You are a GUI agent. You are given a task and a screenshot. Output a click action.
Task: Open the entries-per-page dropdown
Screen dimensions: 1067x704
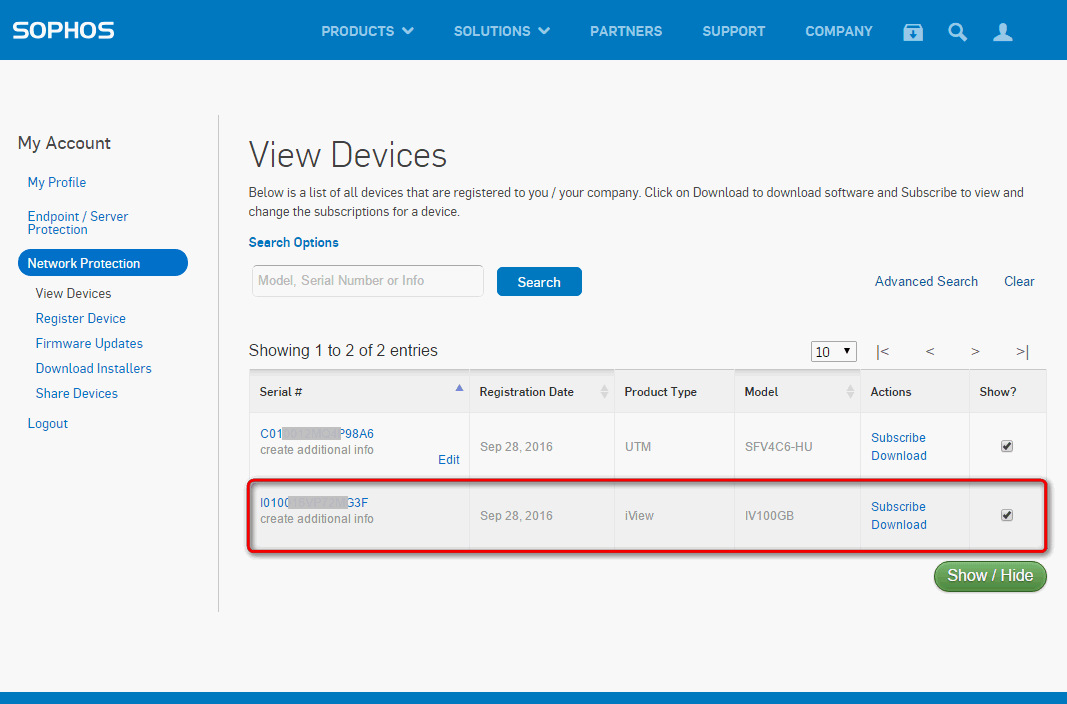point(834,352)
